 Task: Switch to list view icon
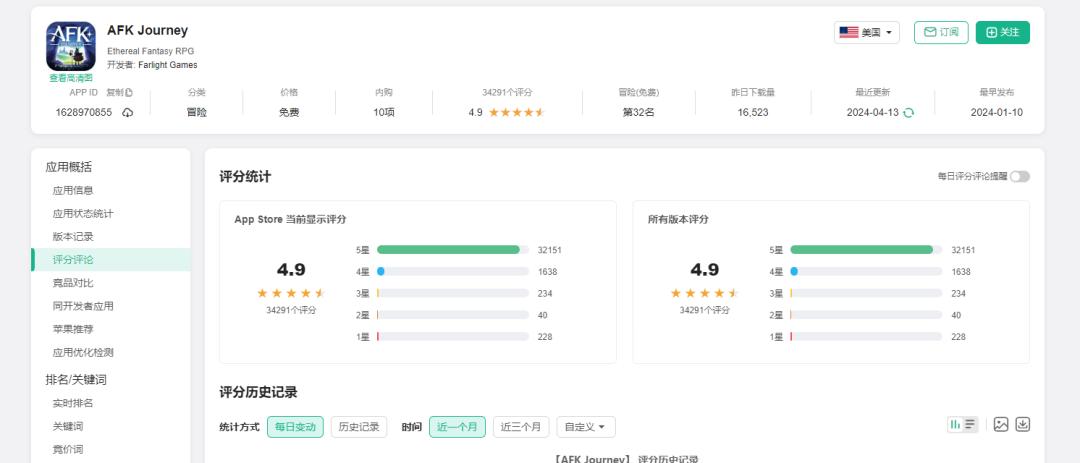(970, 424)
